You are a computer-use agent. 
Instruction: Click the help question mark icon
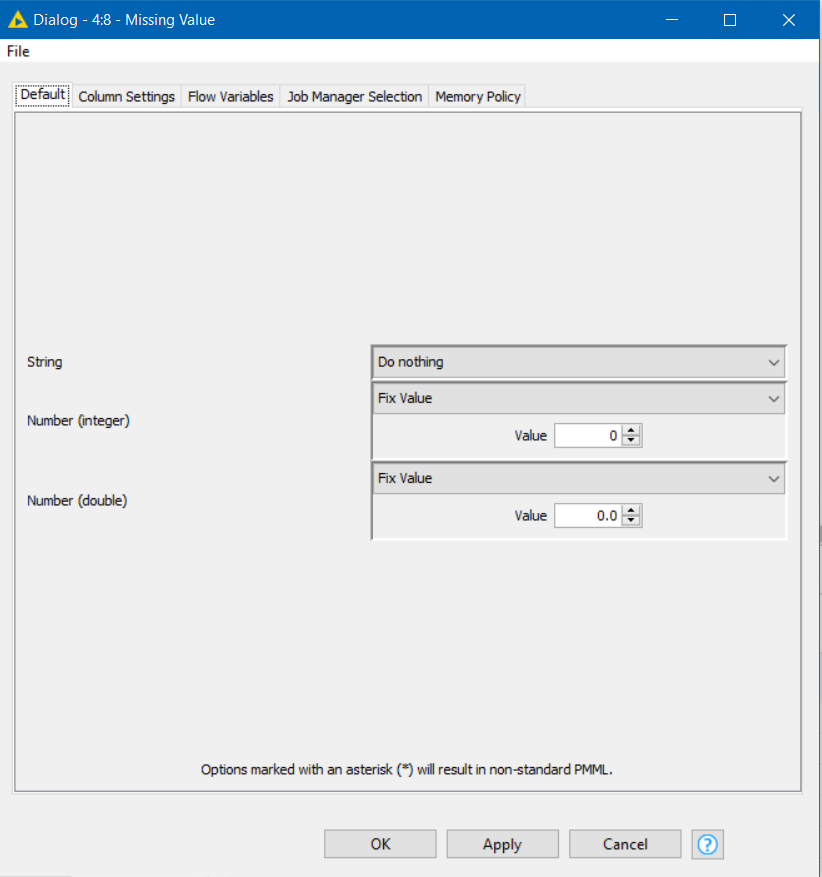pos(707,844)
